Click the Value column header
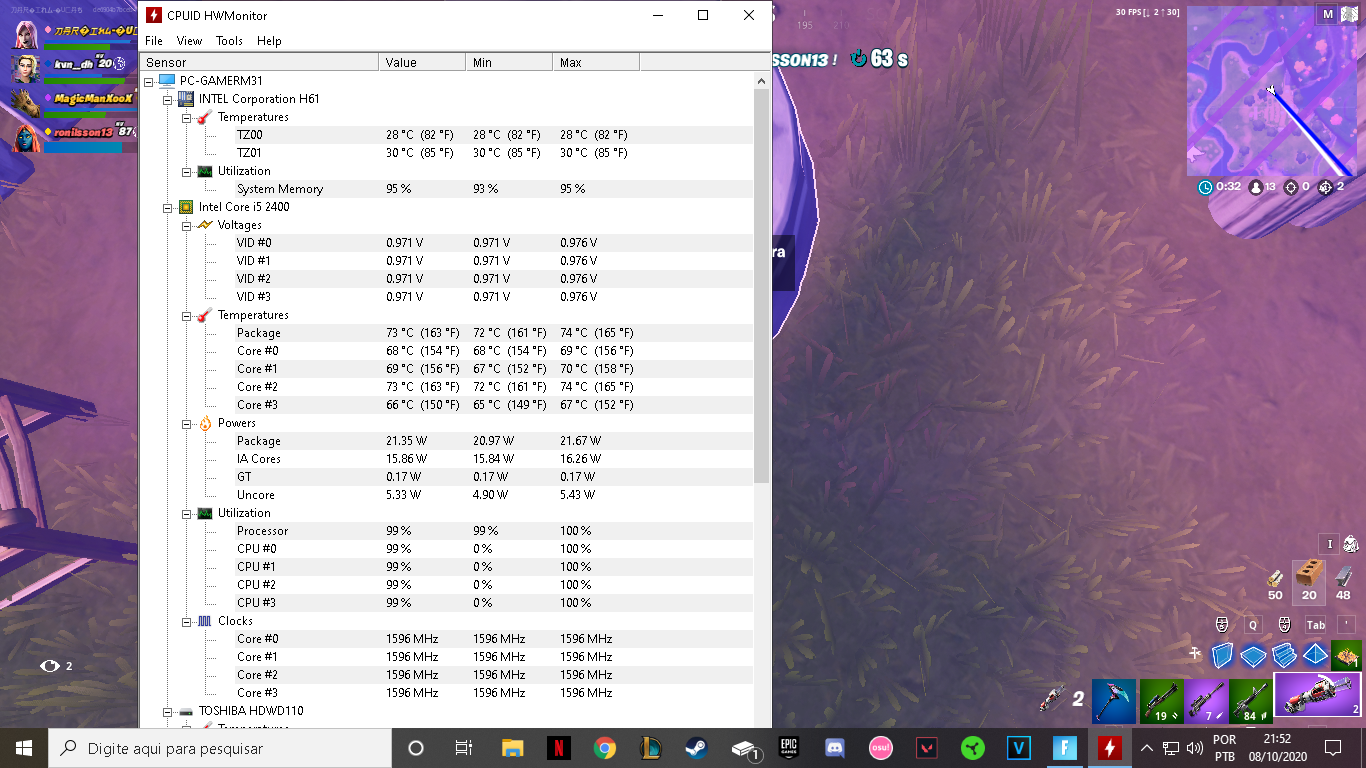 point(422,62)
